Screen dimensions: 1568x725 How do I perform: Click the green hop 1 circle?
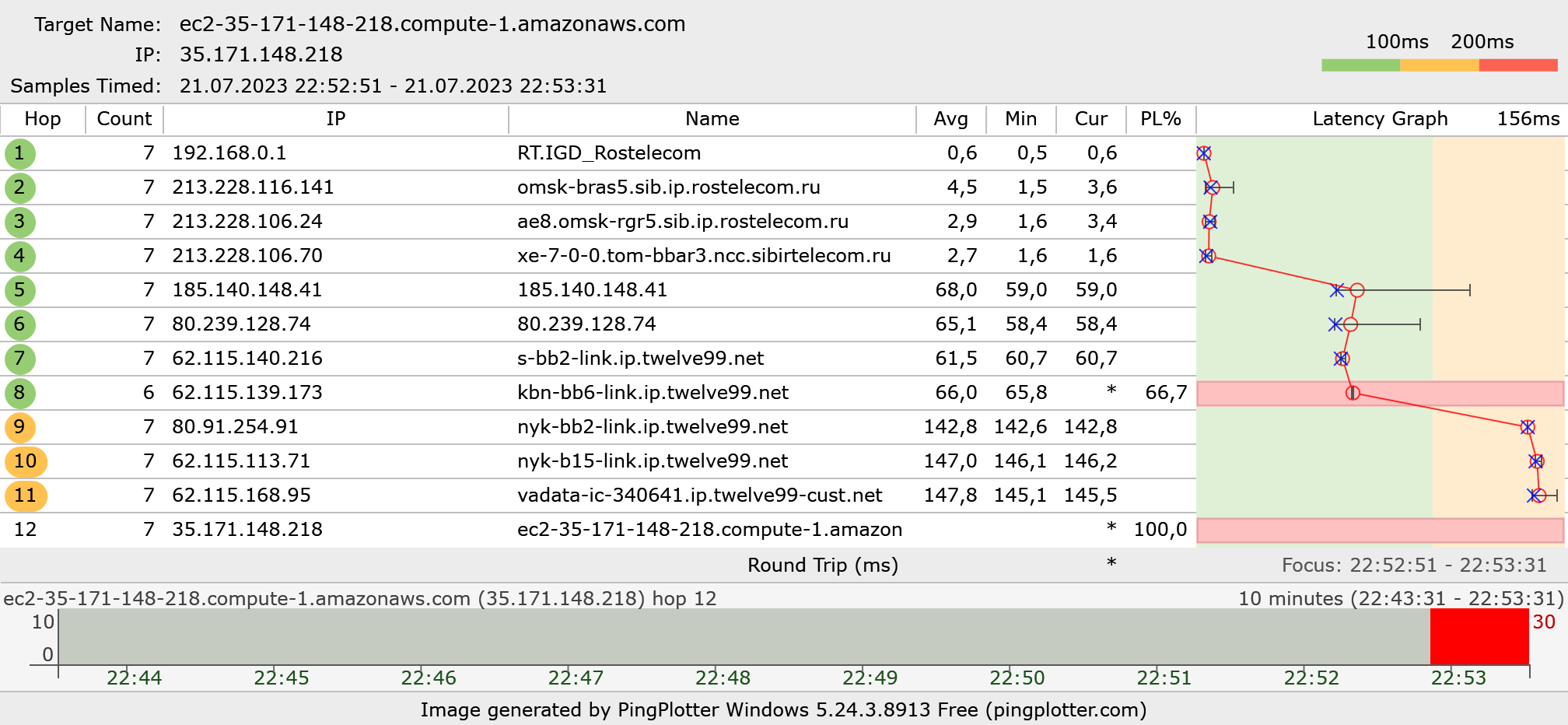tap(19, 153)
